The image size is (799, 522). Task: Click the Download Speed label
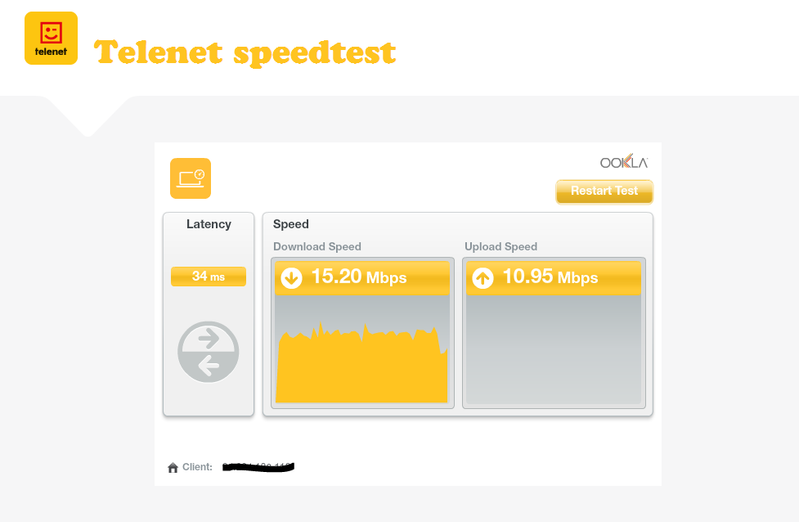click(x=317, y=247)
